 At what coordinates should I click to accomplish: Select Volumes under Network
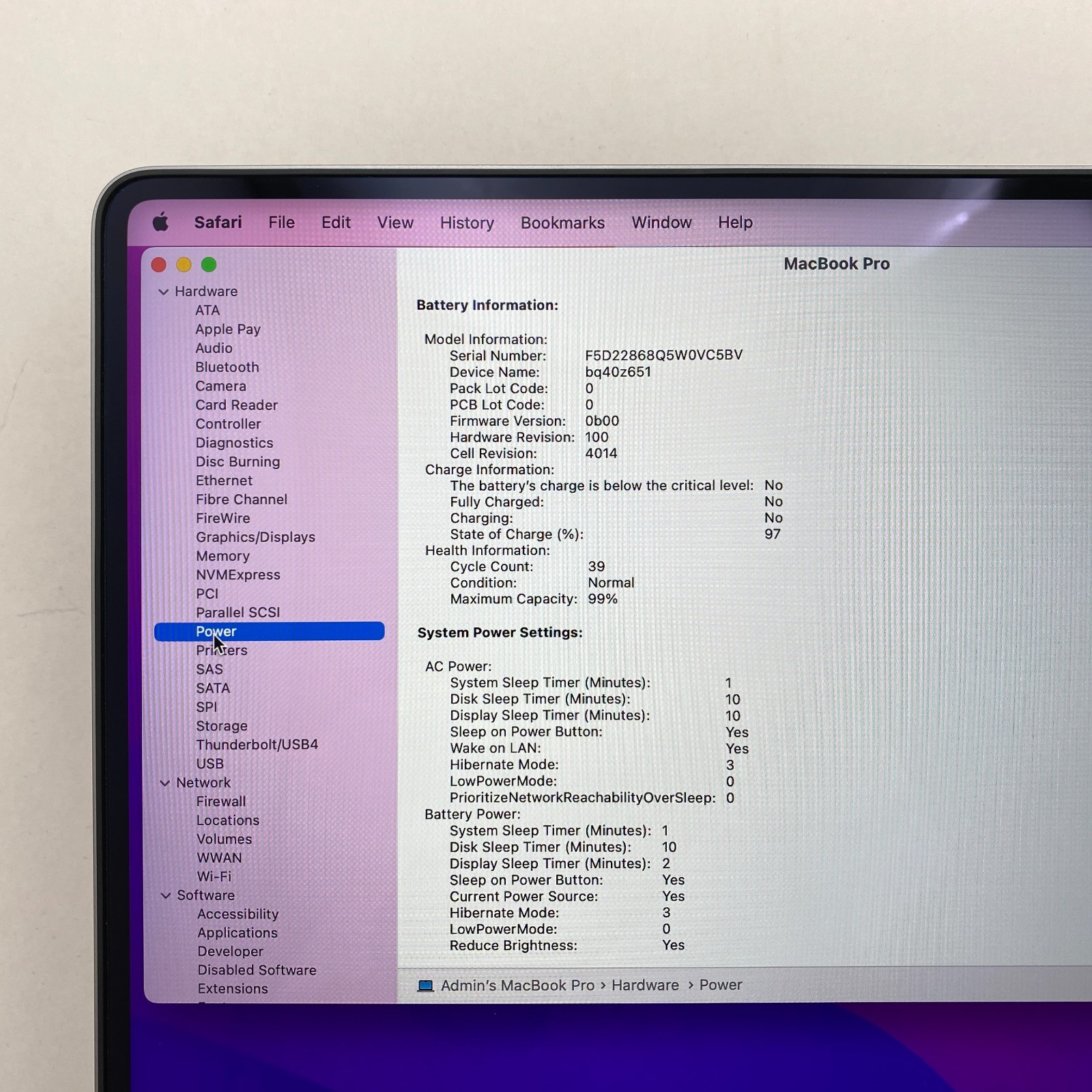(225, 839)
